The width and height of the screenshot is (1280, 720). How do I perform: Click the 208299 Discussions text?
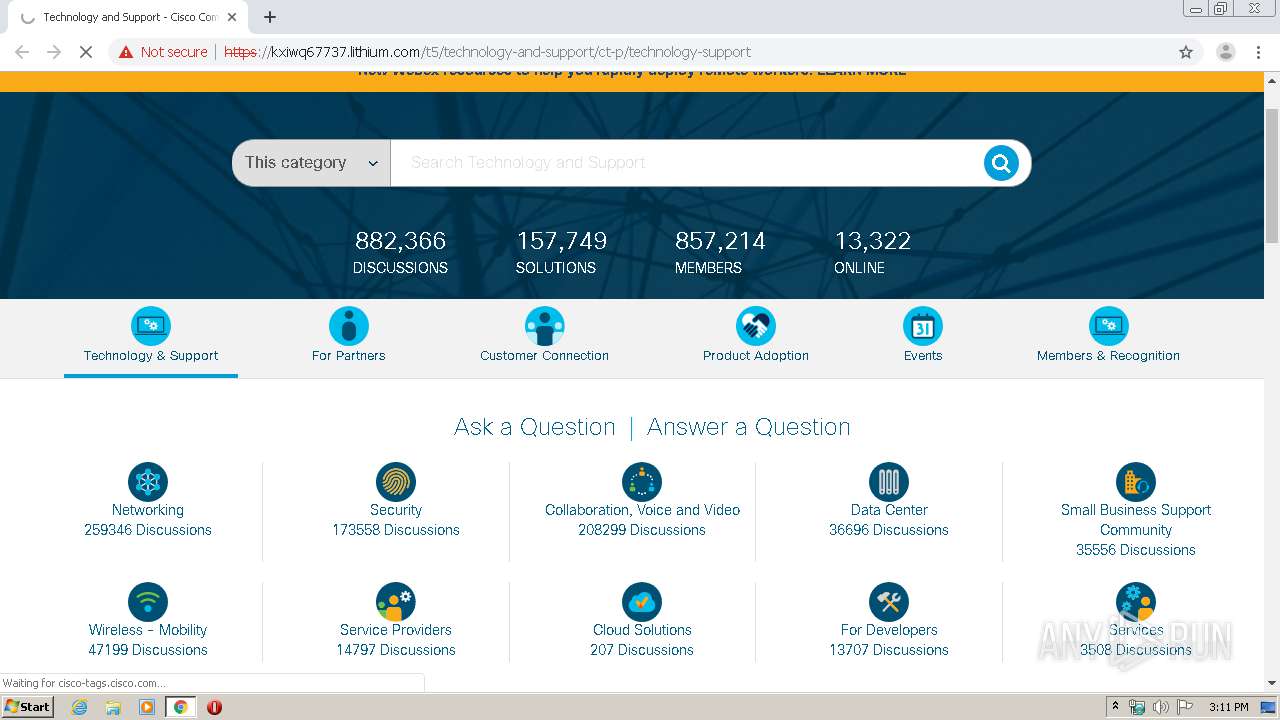pos(642,530)
